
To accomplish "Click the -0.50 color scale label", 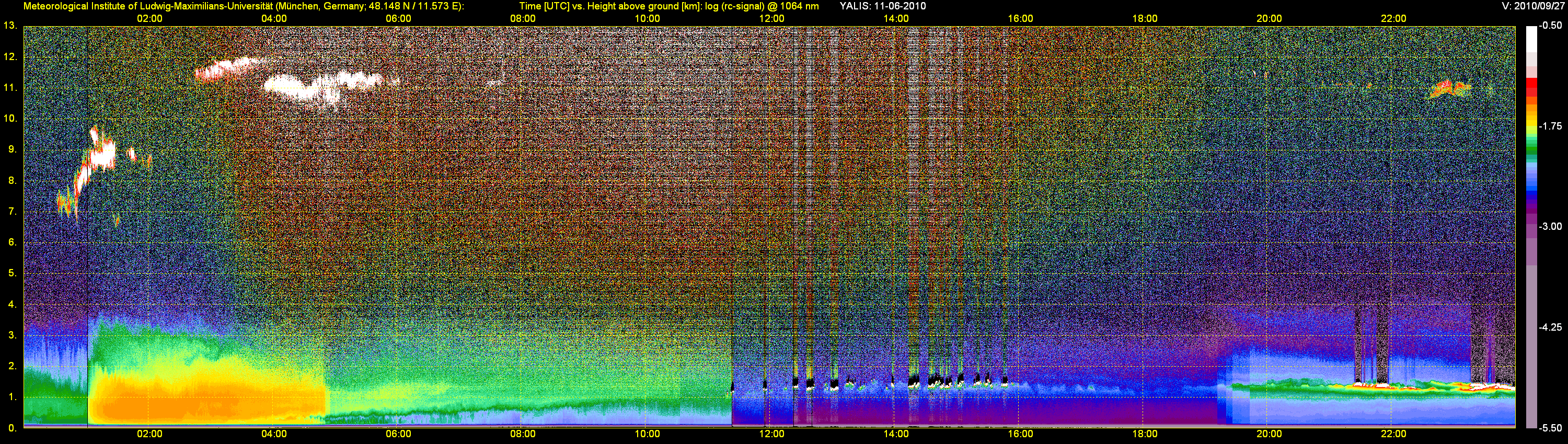I will 1550,26.
